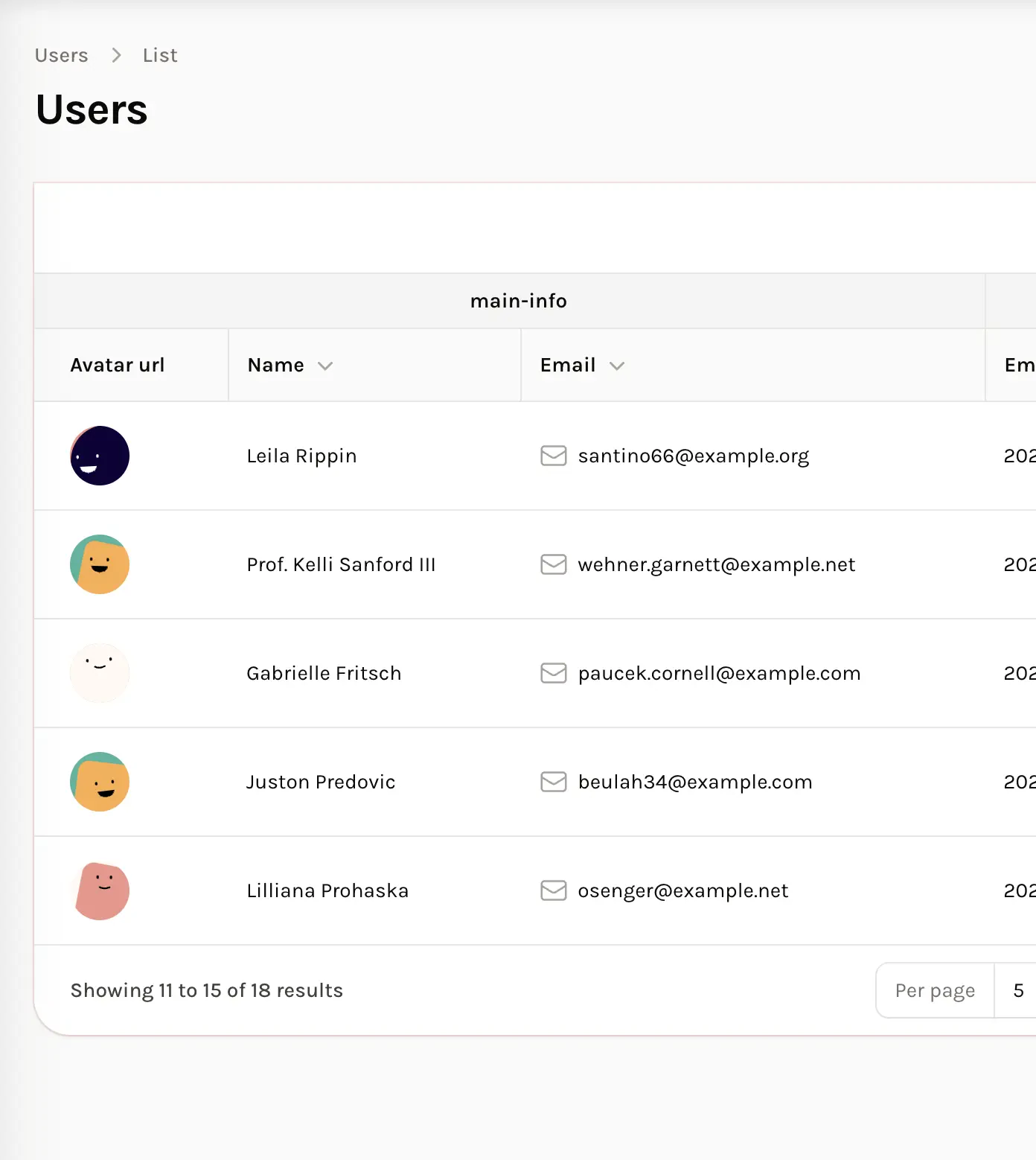The image size is (1036, 1160).
Task: Click the Avatar url column header
Action: tap(118, 365)
